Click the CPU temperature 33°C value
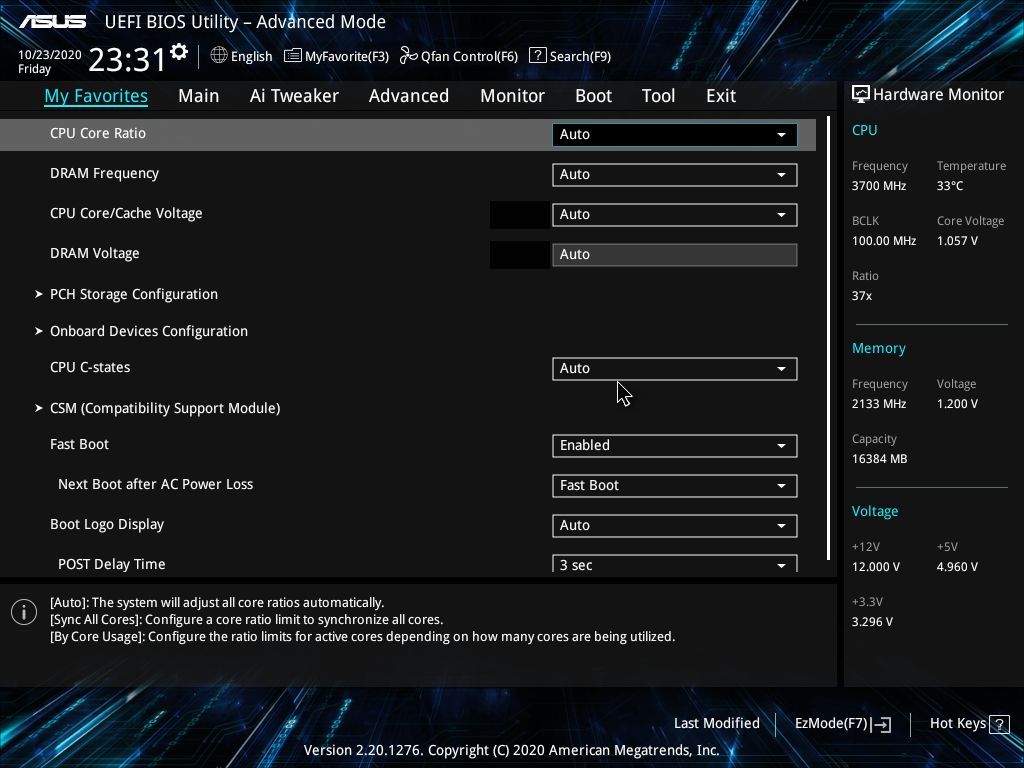Image resolution: width=1024 pixels, height=768 pixels. pyautogui.click(x=950, y=186)
